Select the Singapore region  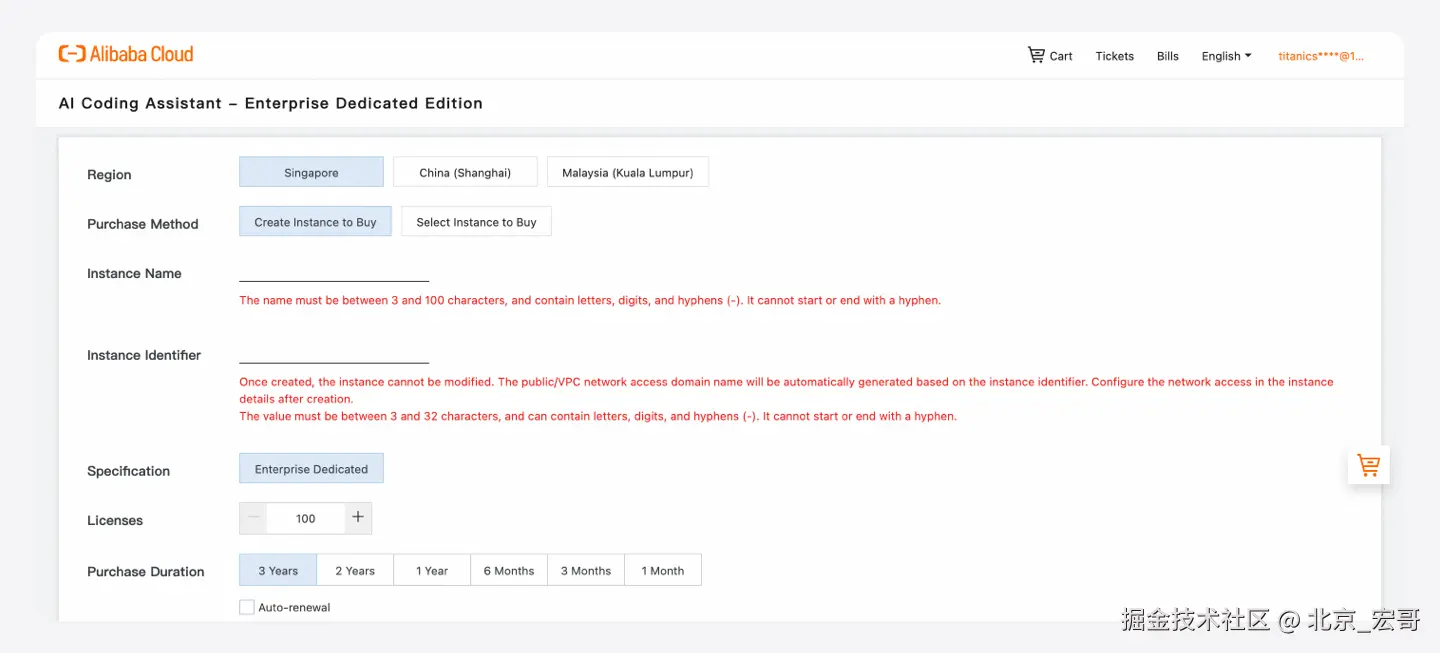tap(311, 172)
